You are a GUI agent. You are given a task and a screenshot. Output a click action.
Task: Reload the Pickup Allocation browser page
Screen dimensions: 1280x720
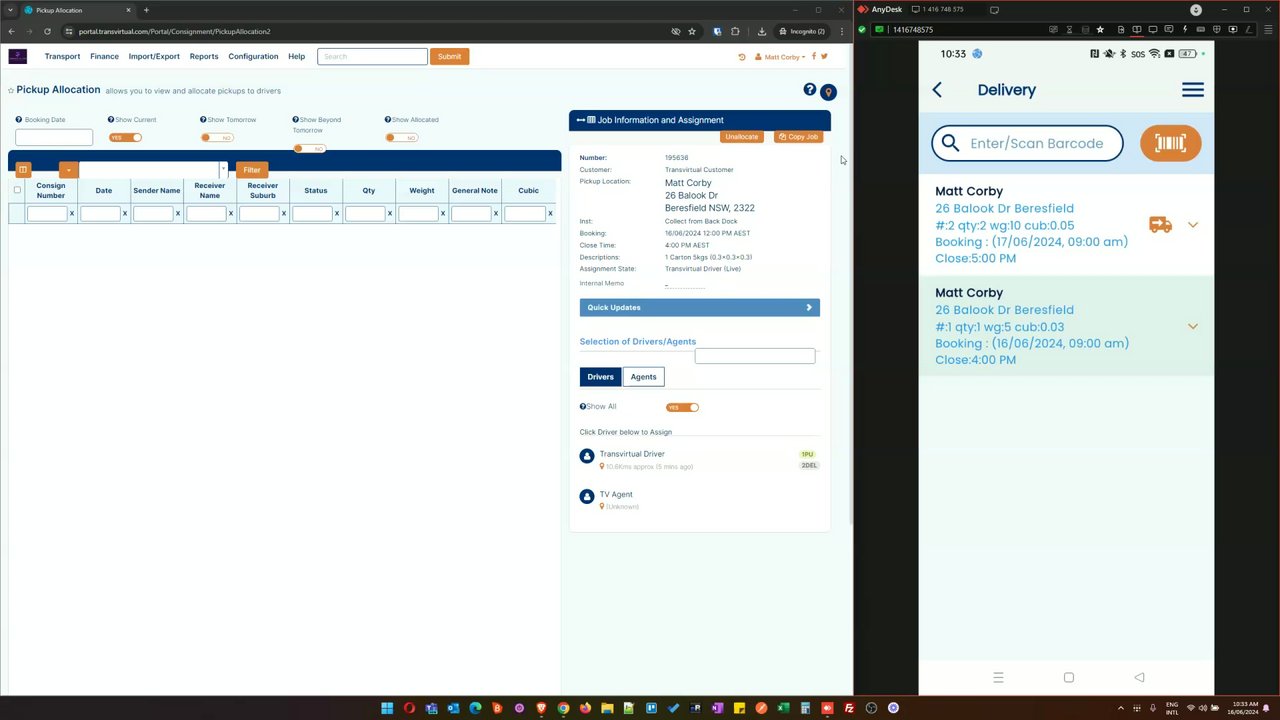tap(46, 31)
